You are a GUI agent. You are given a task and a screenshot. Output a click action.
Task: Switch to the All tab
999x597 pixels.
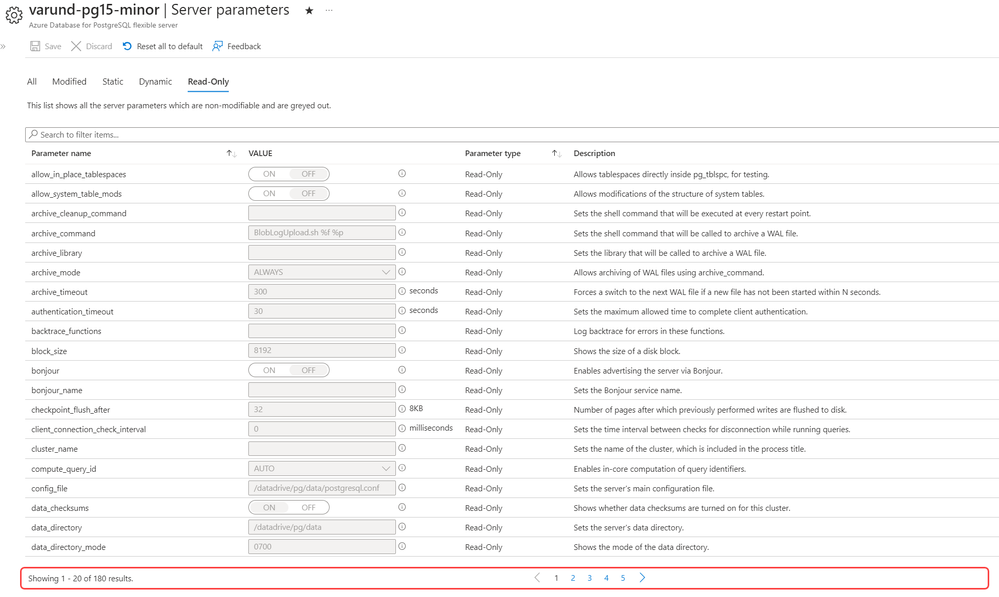32,82
